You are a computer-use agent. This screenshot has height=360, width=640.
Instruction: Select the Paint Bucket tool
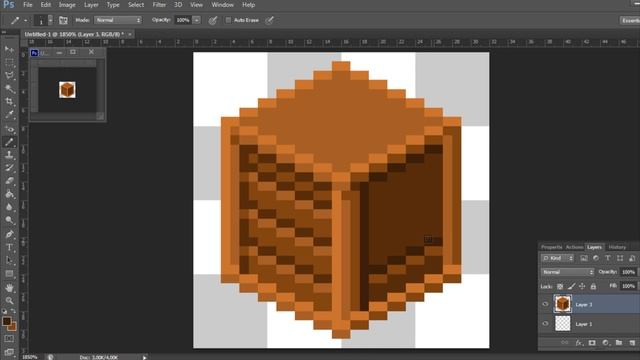click(9, 194)
